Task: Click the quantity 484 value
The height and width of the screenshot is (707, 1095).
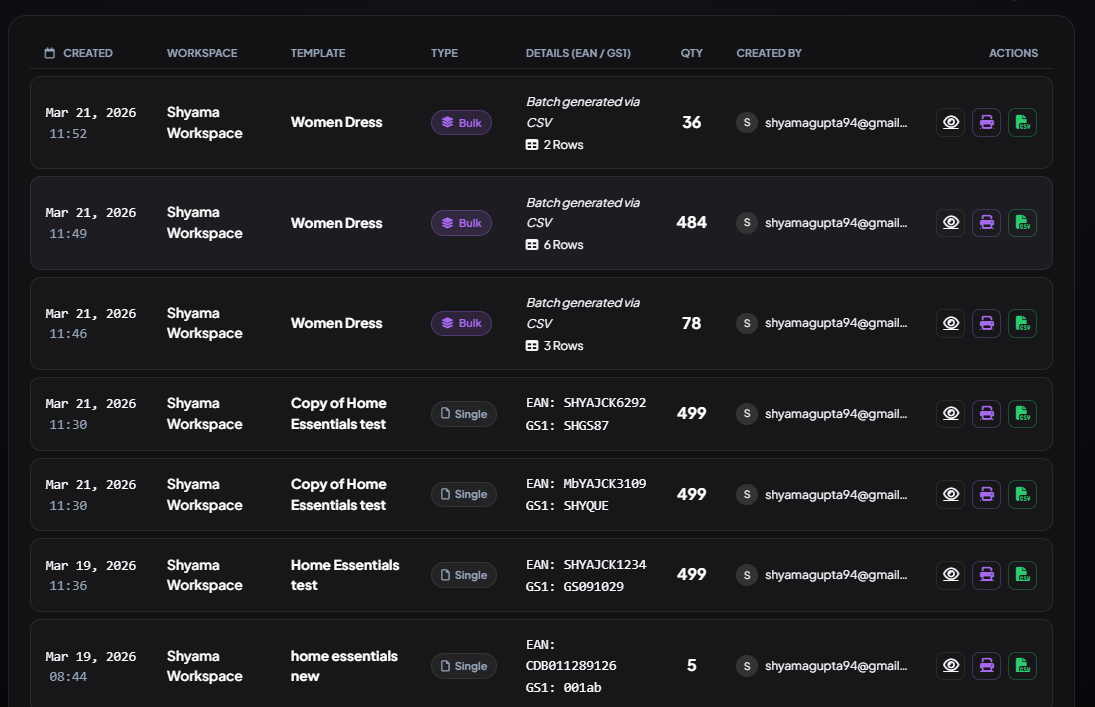Action: click(691, 223)
